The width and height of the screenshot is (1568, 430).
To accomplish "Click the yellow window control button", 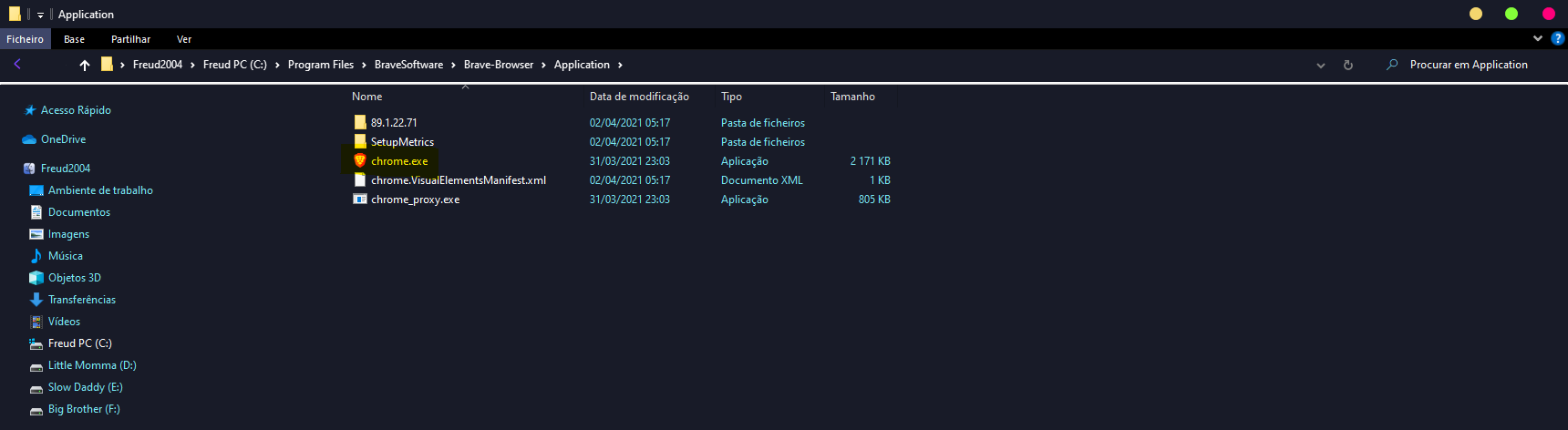I will click(x=1476, y=14).
